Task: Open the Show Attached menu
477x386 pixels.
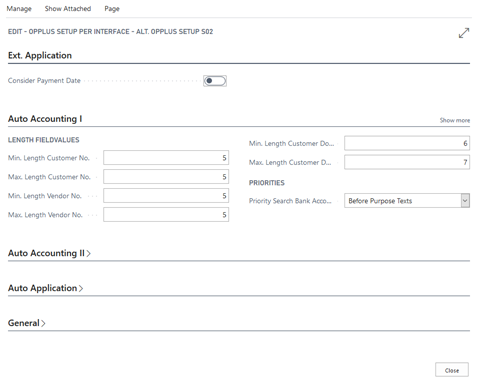Action: point(68,9)
